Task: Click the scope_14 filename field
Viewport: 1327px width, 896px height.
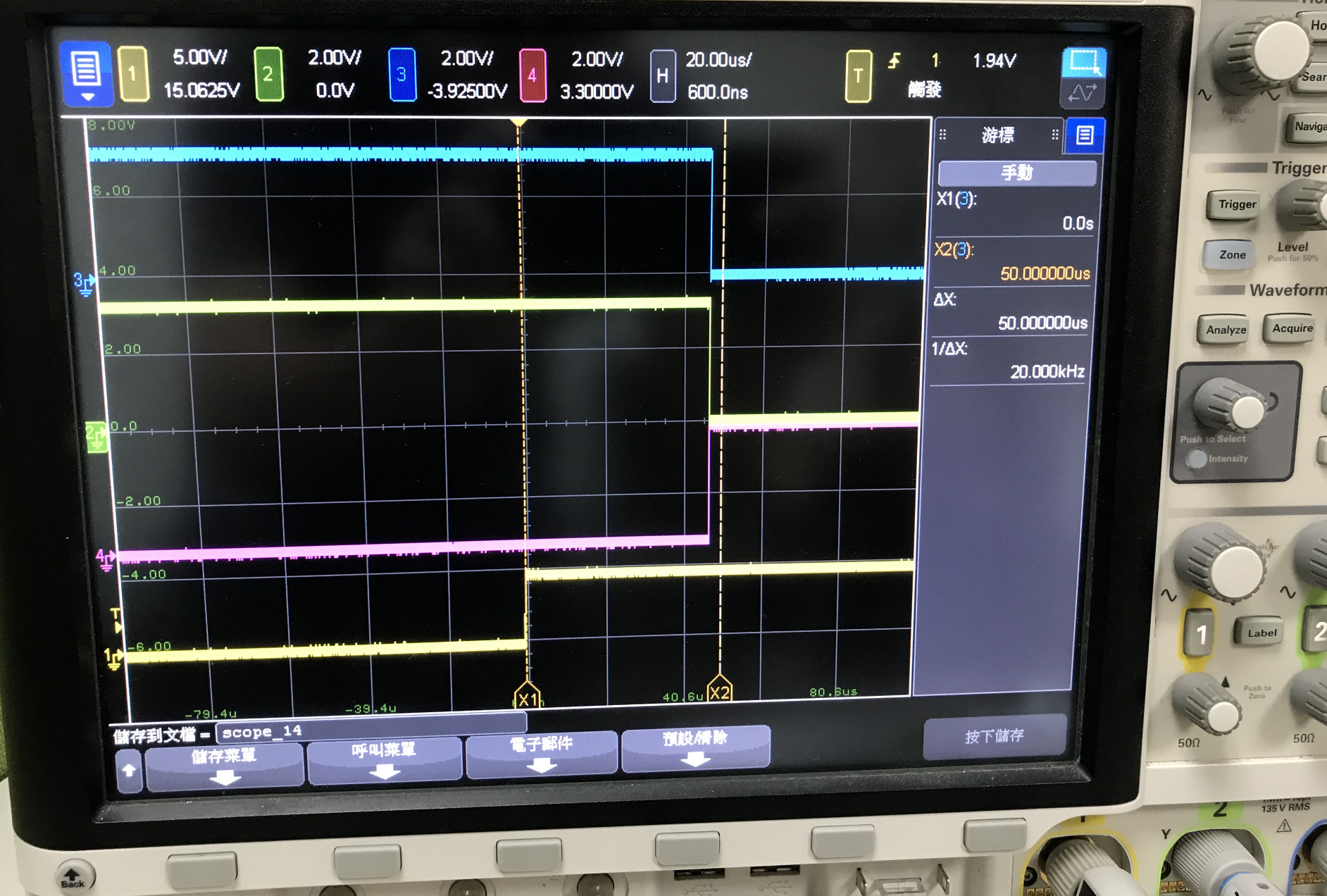Action: (370, 730)
